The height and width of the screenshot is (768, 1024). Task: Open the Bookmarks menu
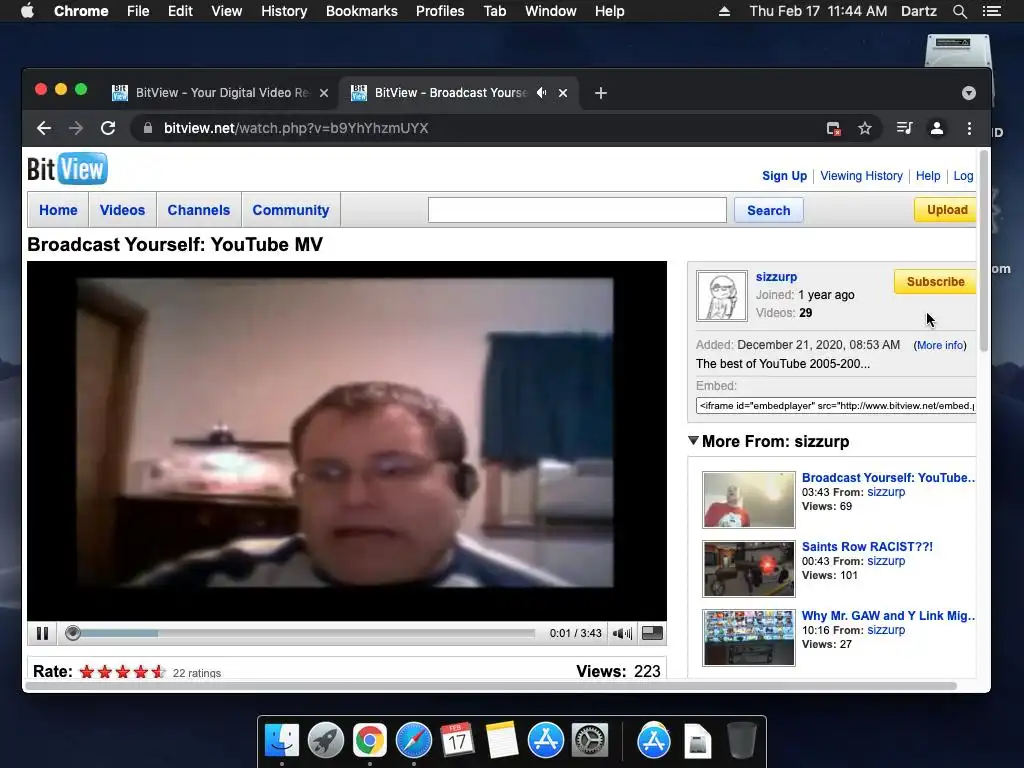(x=362, y=11)
